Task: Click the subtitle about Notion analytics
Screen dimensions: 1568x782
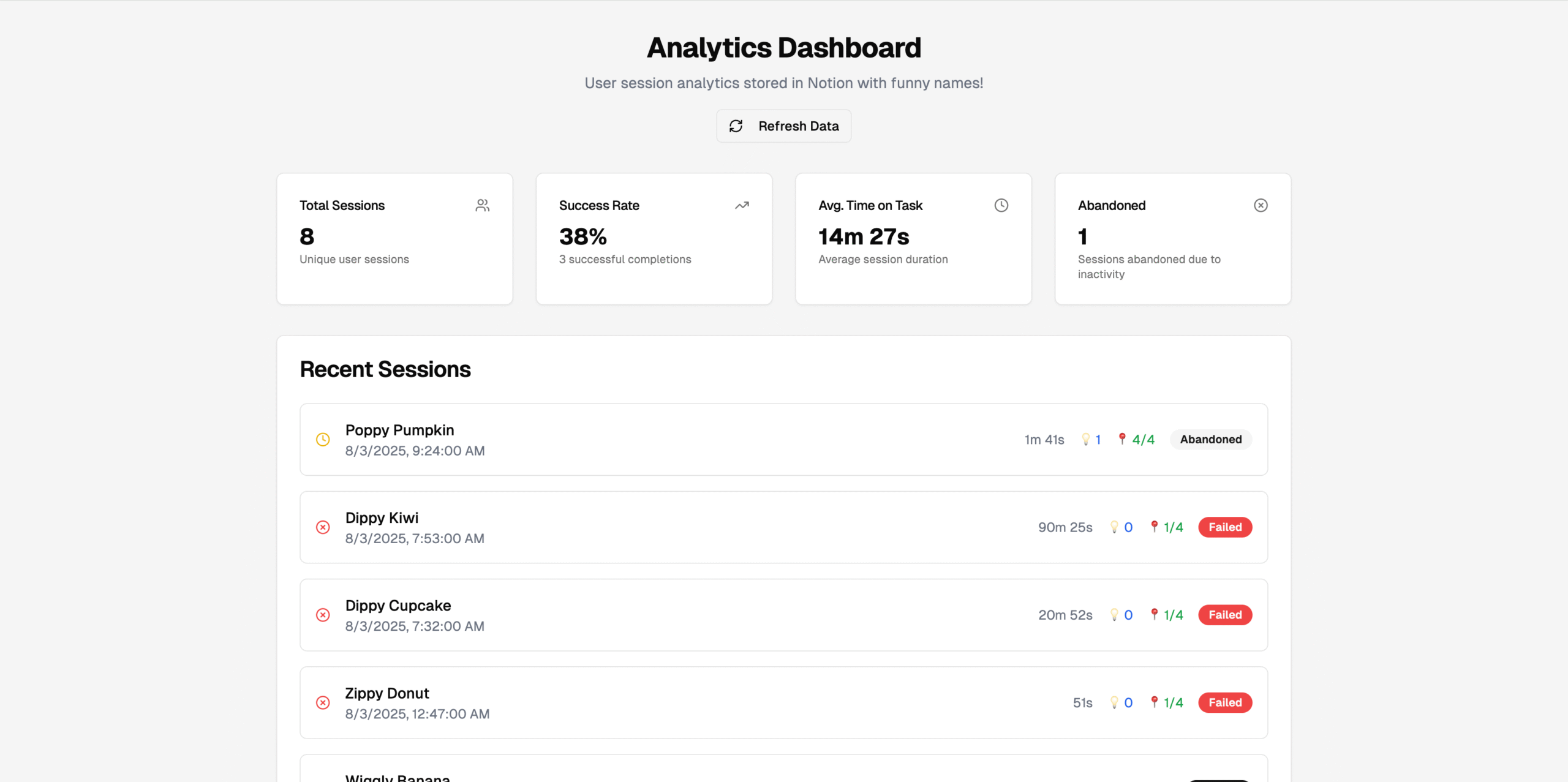Action: (784, 83)
